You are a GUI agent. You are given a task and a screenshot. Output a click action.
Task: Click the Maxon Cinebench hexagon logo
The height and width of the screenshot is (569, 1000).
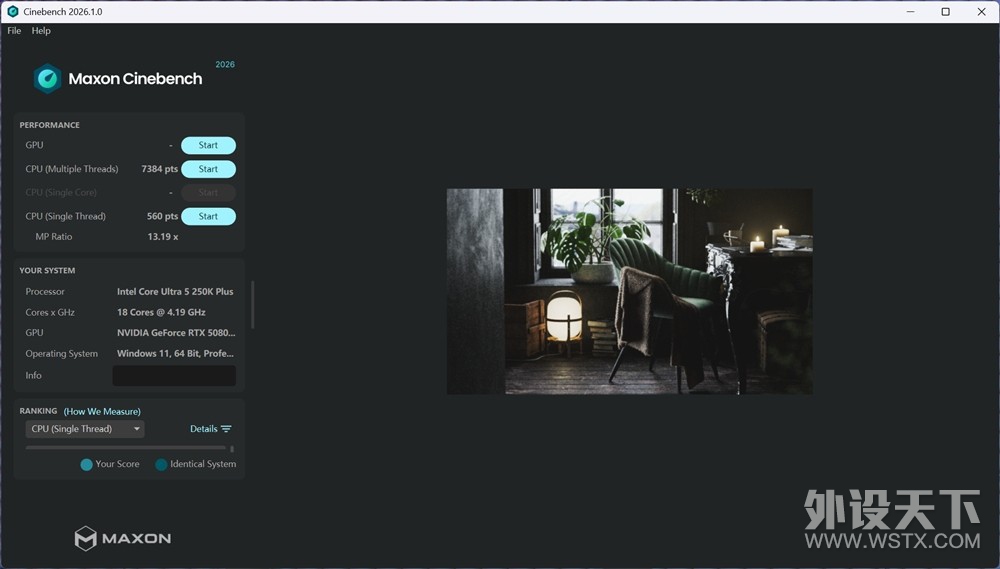[x=47, y=79]
